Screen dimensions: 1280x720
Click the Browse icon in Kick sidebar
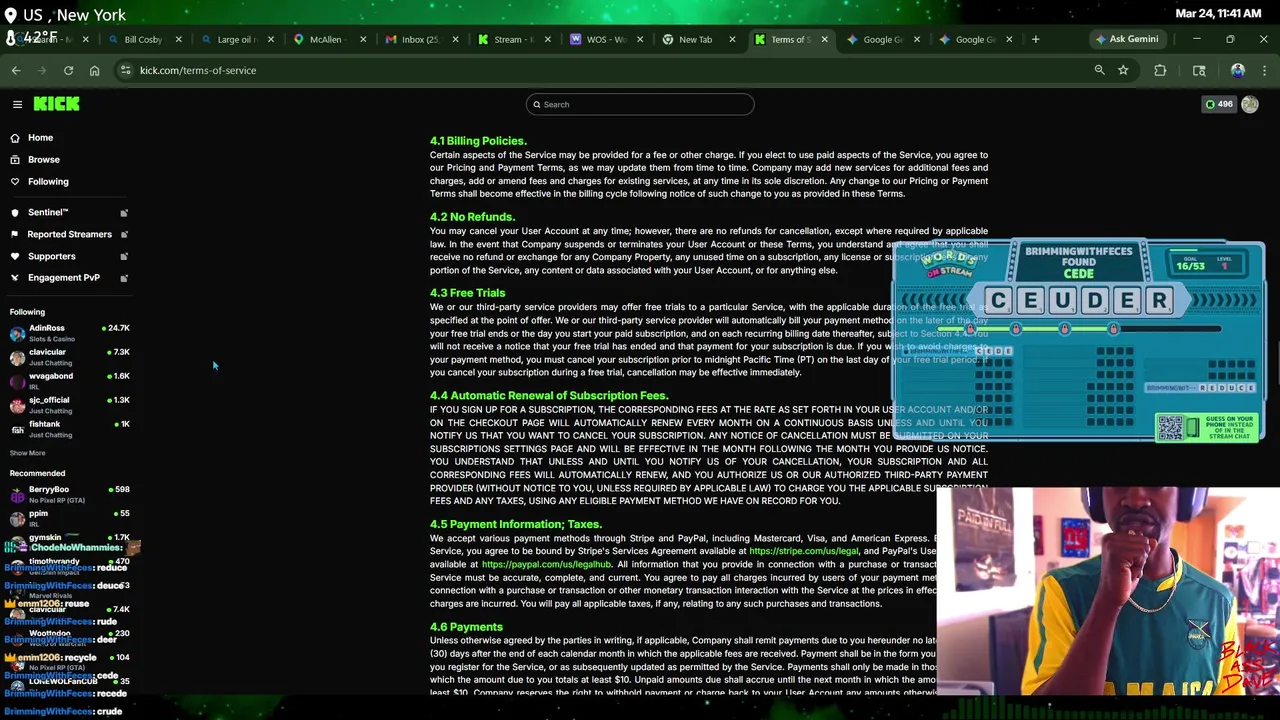[x=15, y=160]
